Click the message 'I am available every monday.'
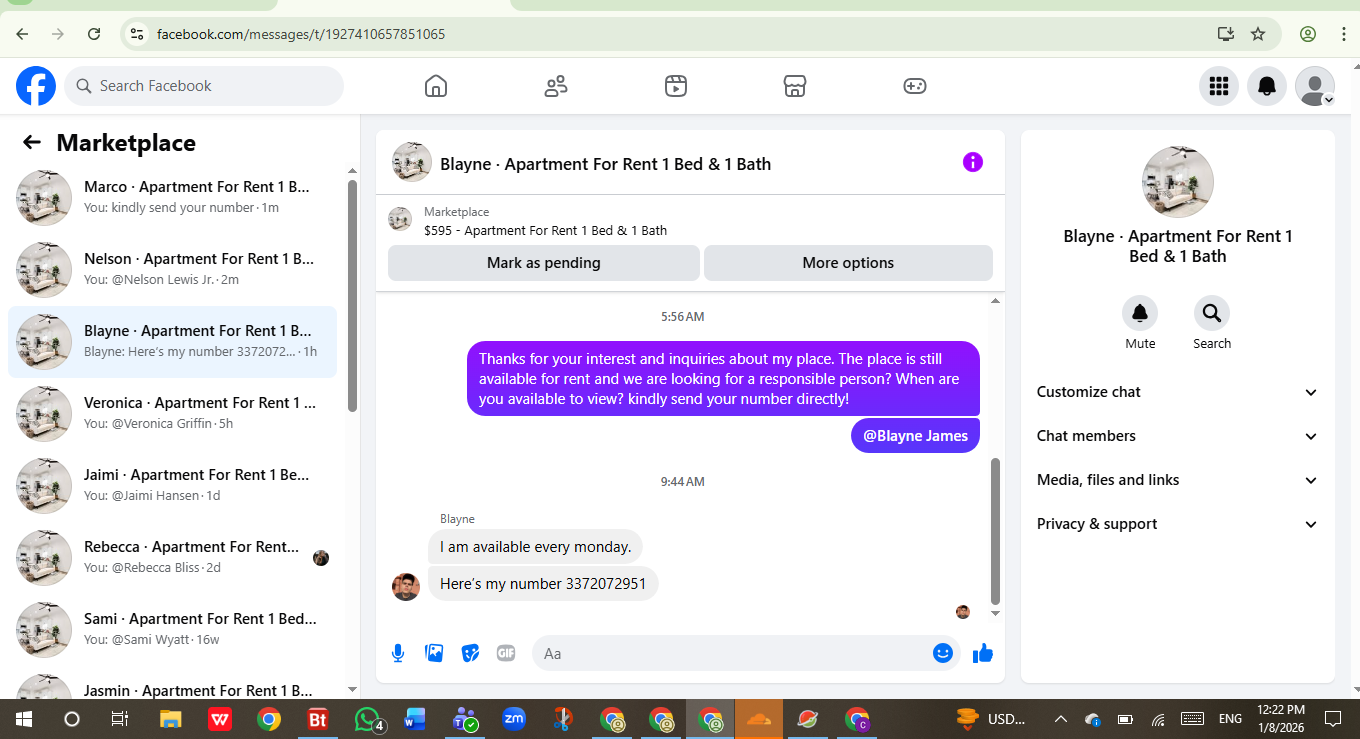 (x=536, y=547)
